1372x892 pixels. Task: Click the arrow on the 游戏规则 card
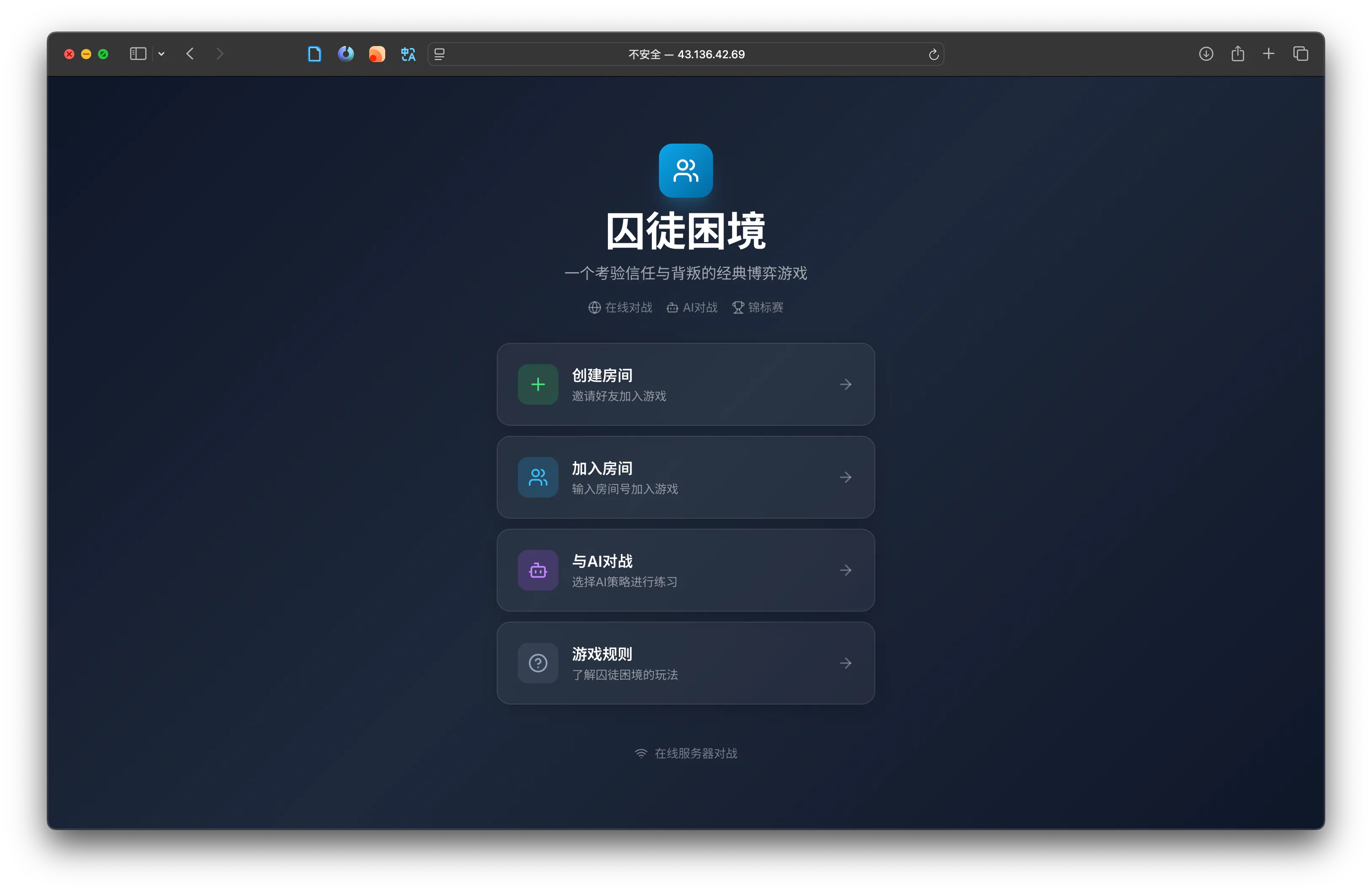click(845, 663)
